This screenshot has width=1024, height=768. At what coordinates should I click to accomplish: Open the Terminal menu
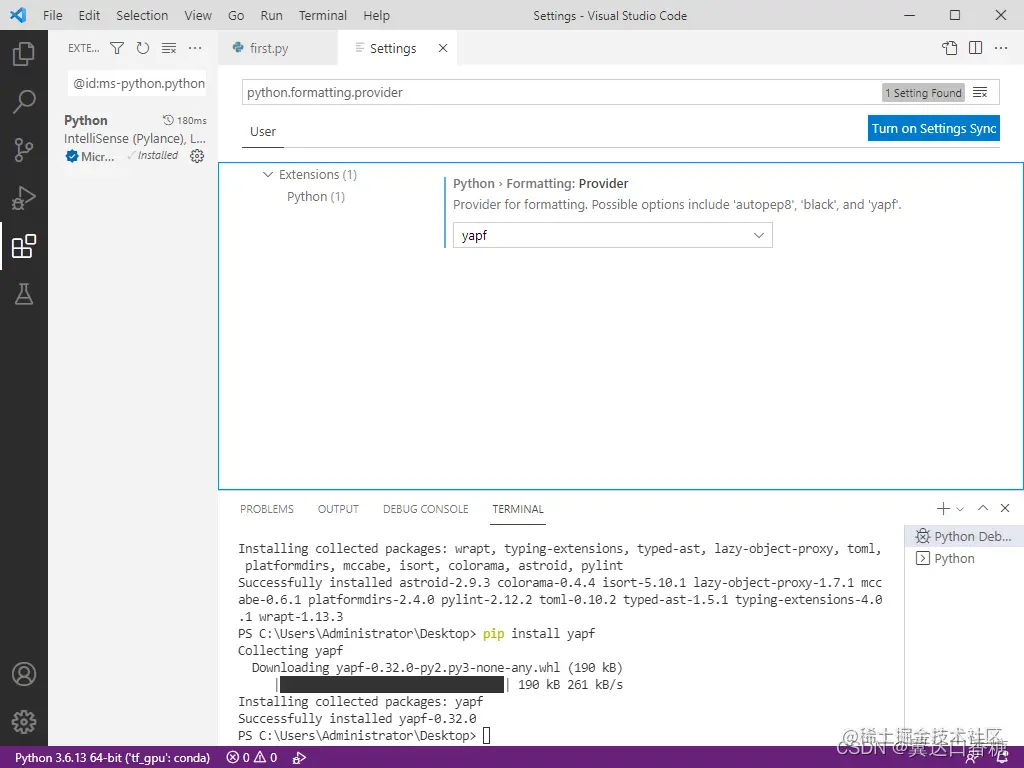323,15
